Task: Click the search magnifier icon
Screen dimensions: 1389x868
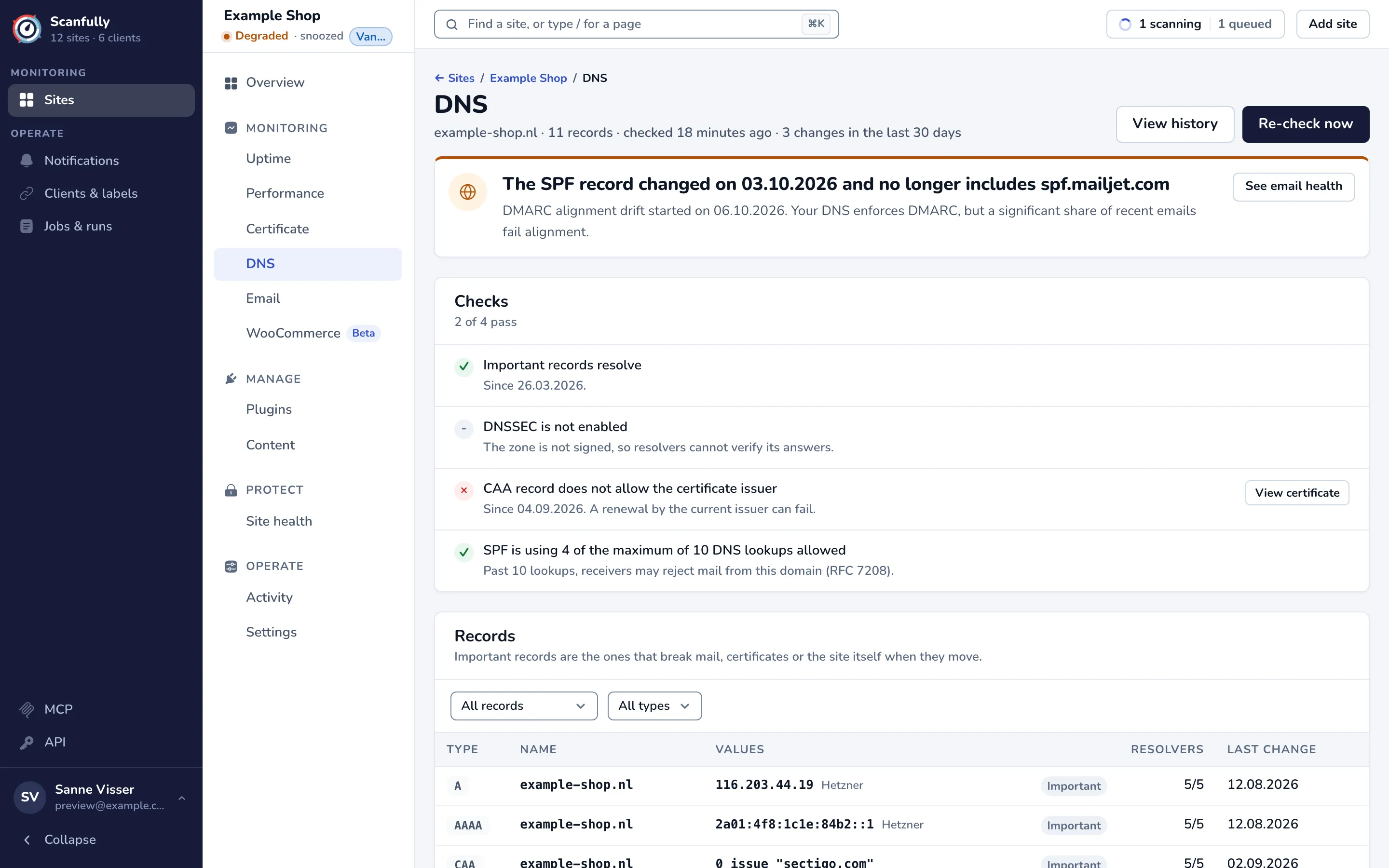Action: tap(452, 24)
